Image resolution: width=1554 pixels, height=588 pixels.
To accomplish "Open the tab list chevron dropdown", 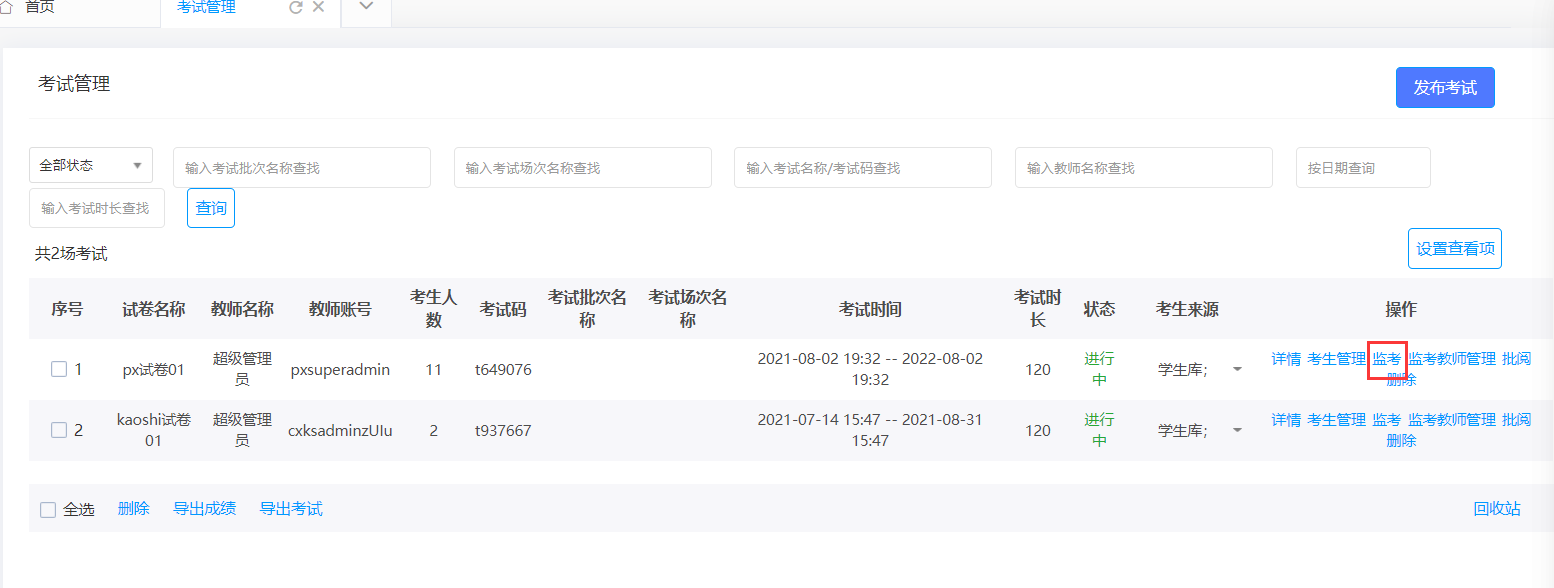I will [366, 7].
